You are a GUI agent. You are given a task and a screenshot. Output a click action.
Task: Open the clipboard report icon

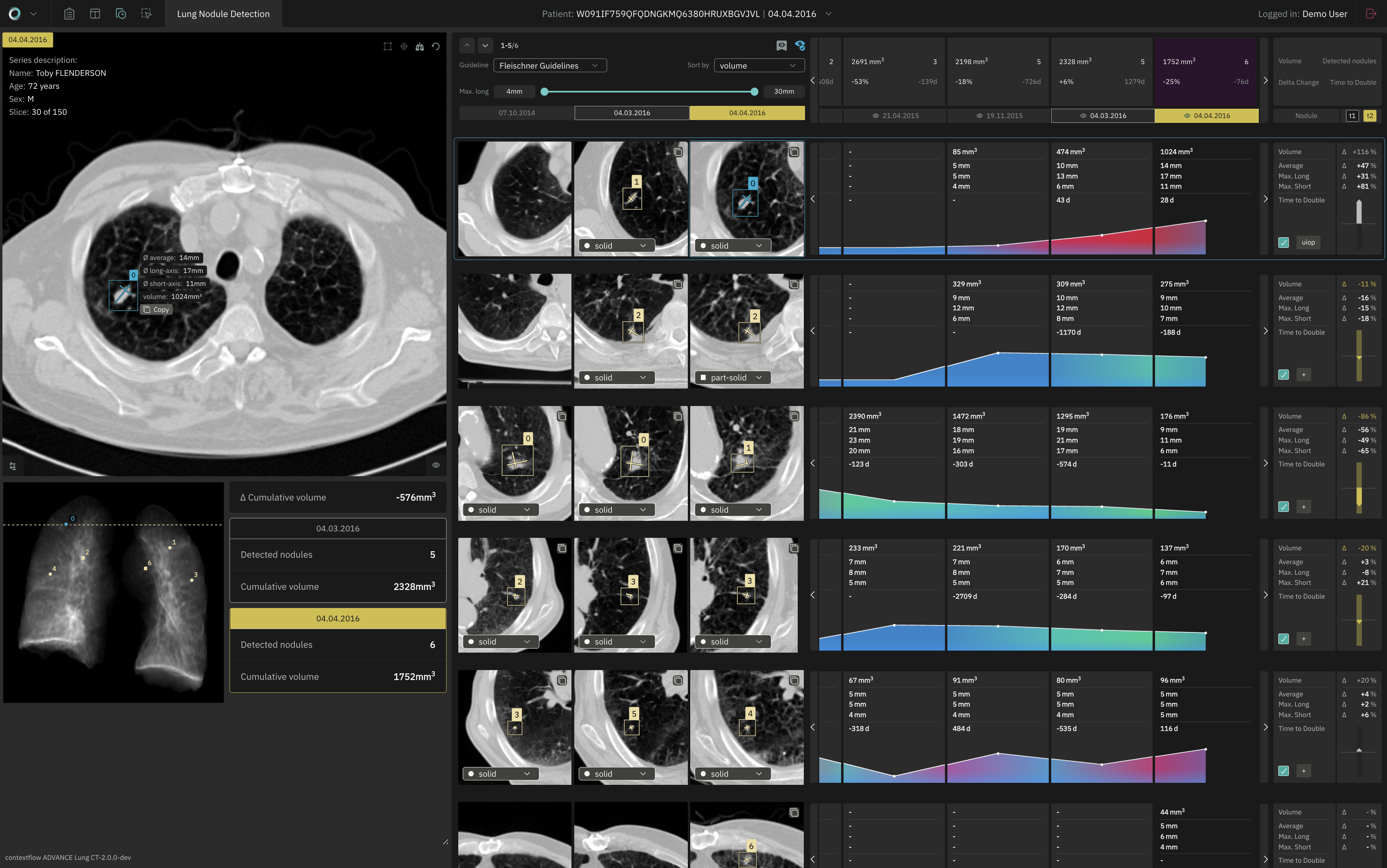pos(69,14)
